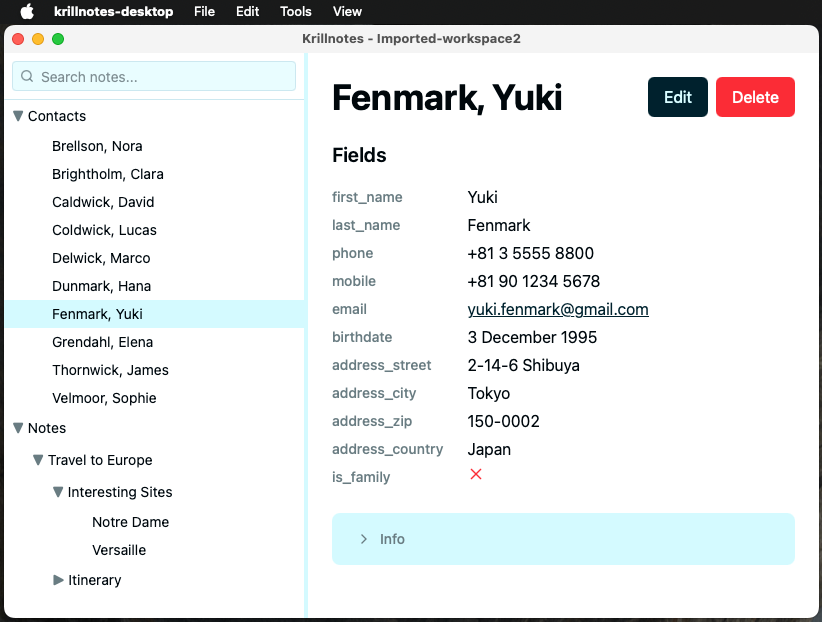Open the View menu
This screenshot has width=822, height=622.
347,11
